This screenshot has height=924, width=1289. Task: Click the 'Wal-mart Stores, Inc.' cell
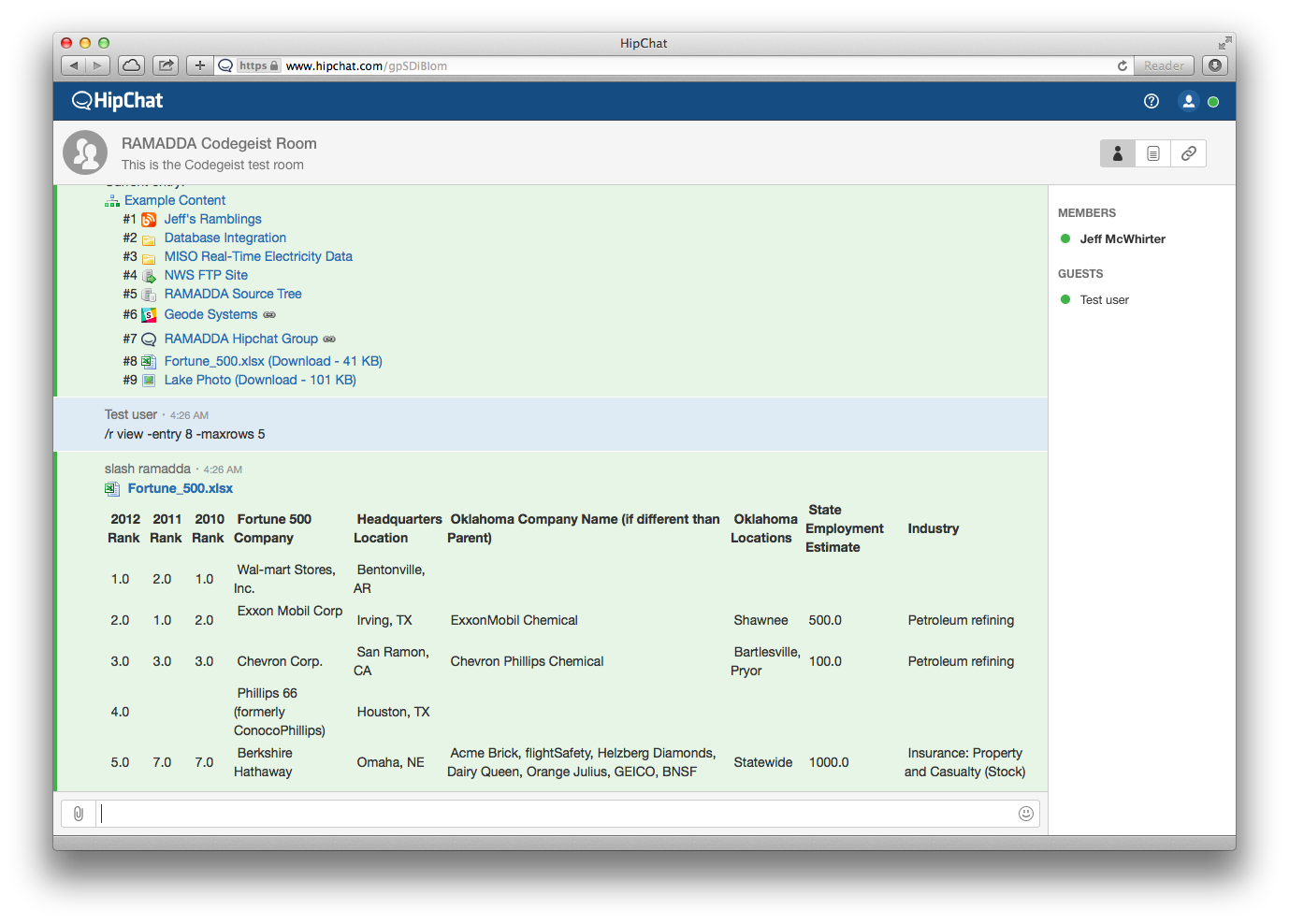[x=285, y=579]
